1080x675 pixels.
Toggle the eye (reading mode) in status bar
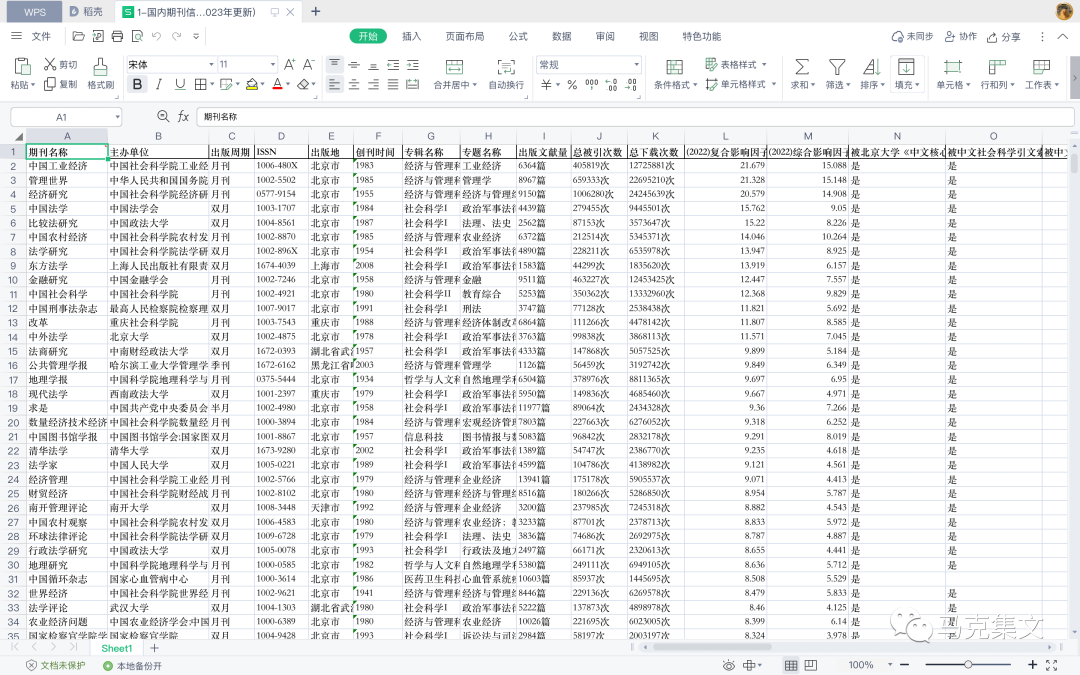pyautogui.click(x=729, y=663)
